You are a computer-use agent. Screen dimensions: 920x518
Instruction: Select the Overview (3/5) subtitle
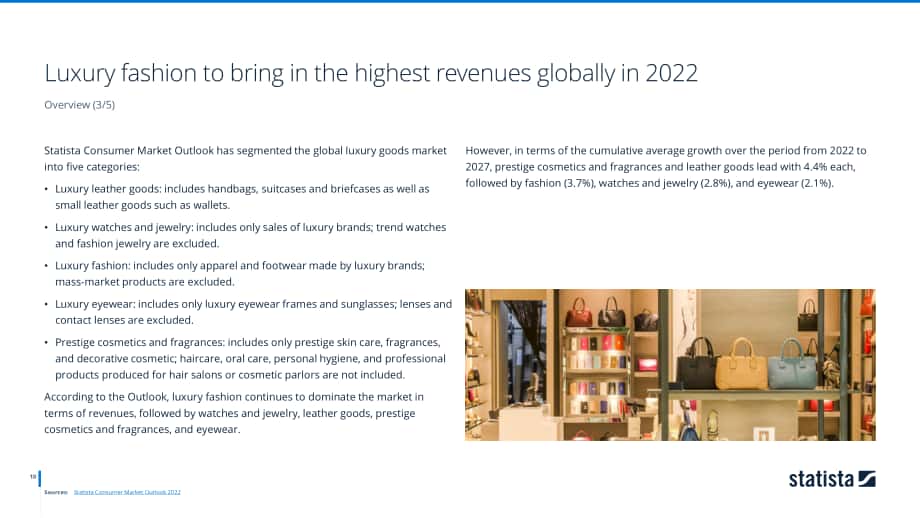80,104
